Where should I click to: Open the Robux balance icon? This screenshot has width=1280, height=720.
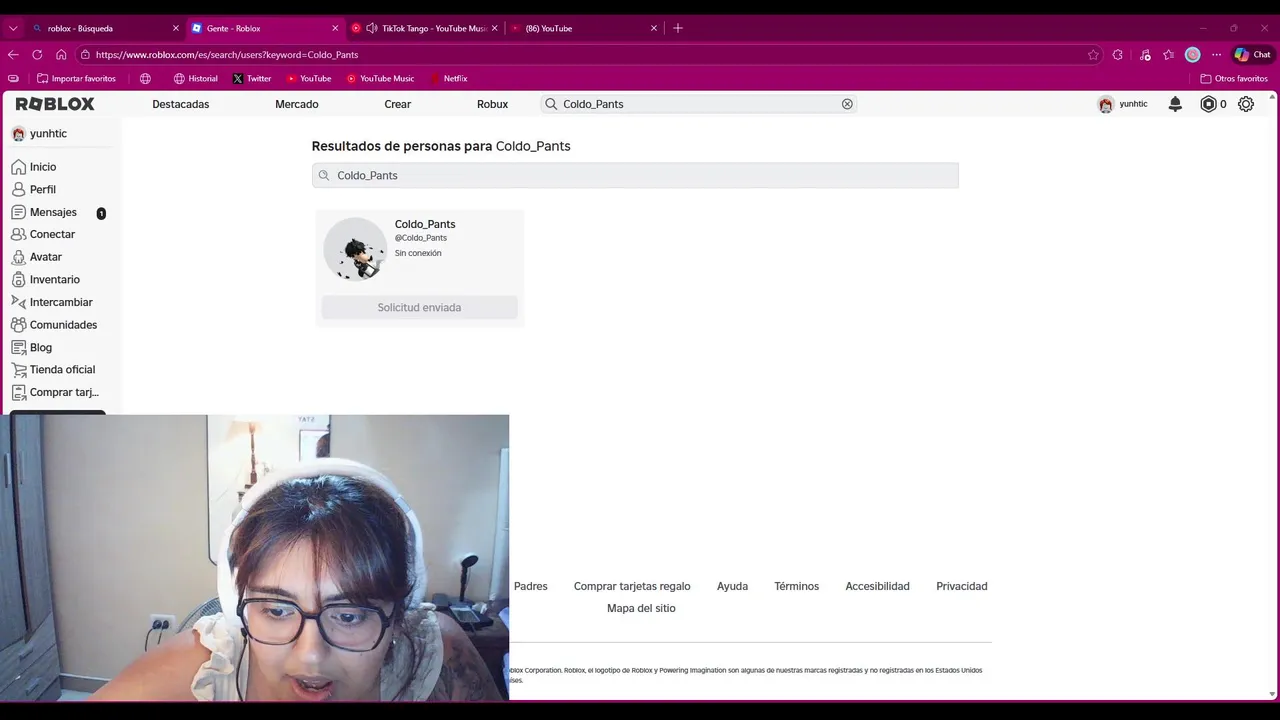click(x=1208, y=104)
